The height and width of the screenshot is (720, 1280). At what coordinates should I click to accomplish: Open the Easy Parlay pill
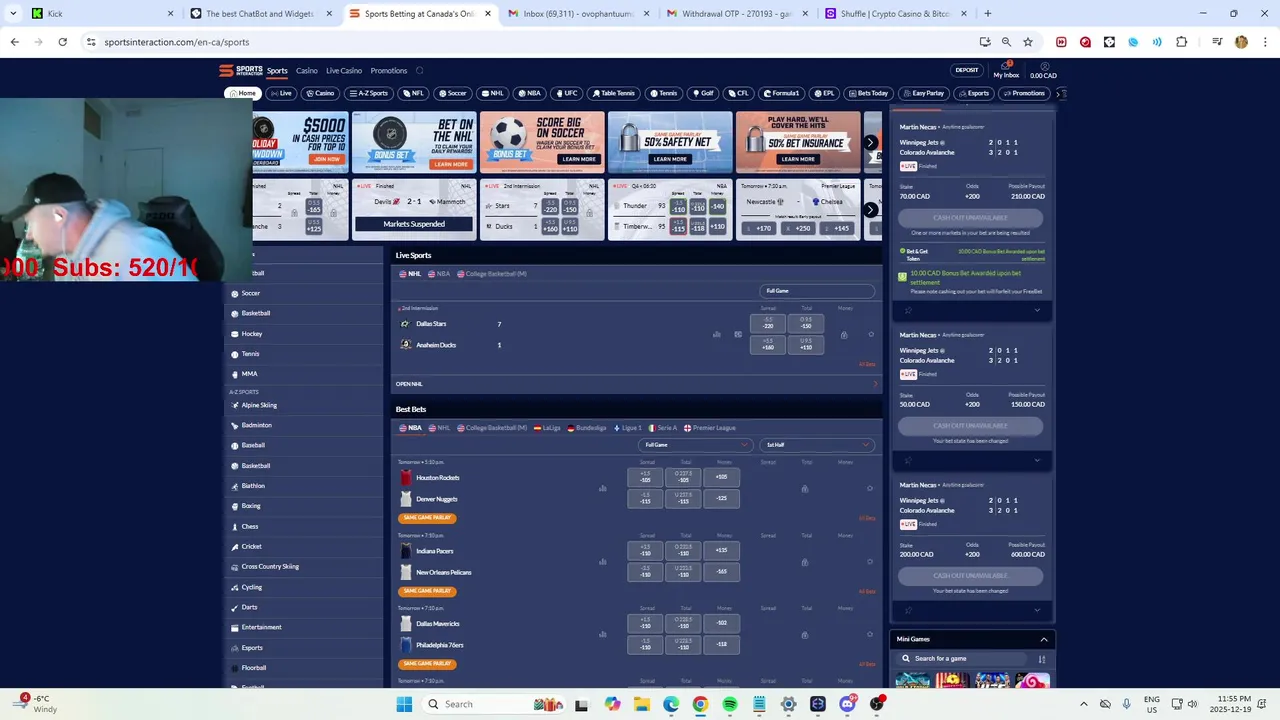[x=923, y=93]
